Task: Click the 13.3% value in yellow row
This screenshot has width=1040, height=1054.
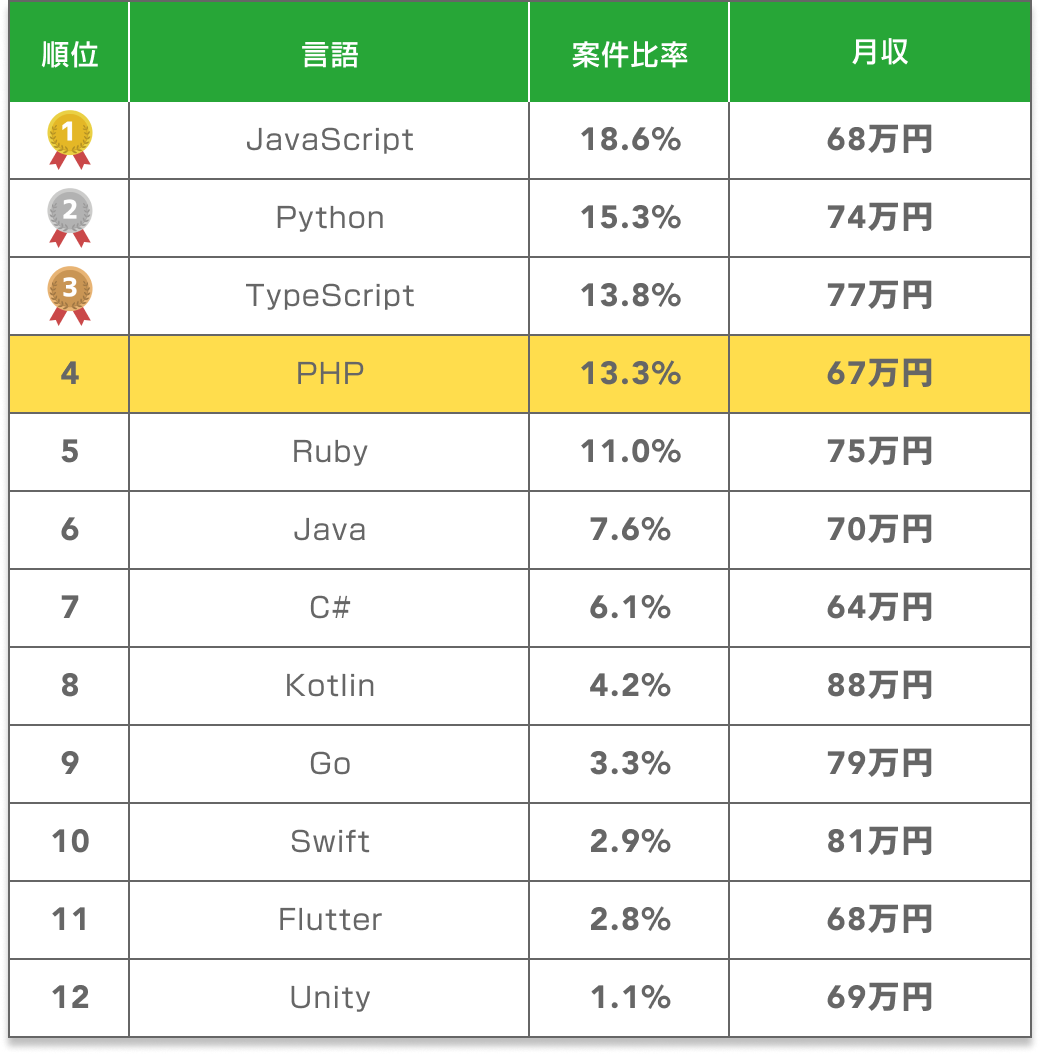Action: [630, 374]
